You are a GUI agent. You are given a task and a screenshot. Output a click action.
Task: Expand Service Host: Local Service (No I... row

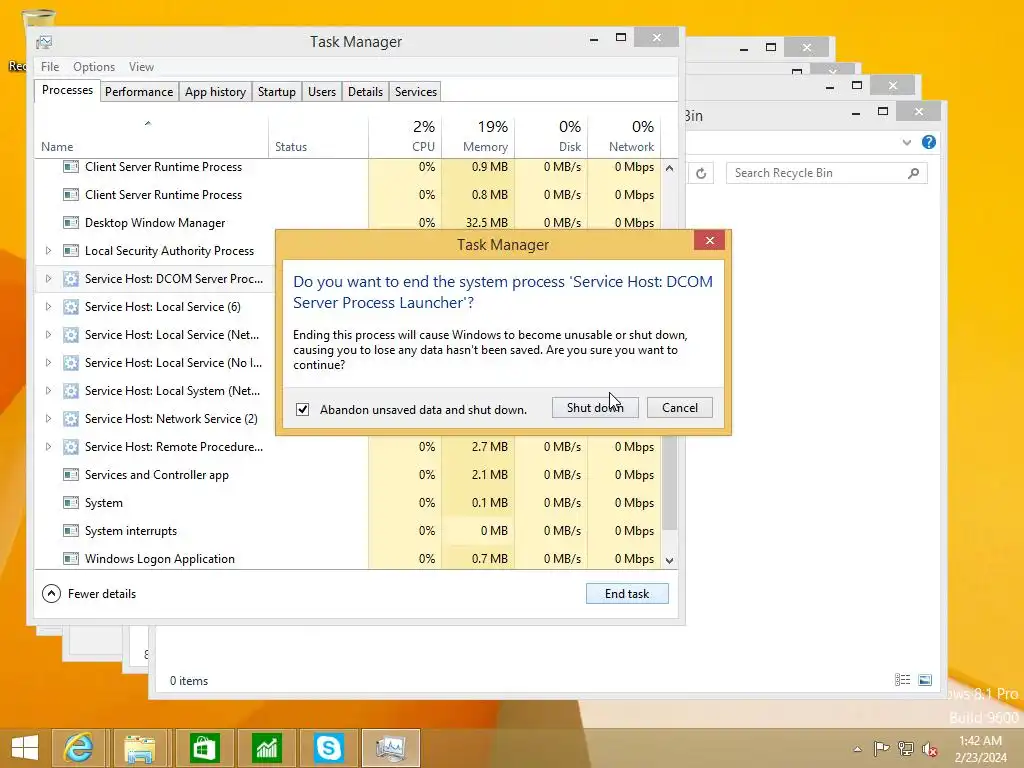(48, 363)
